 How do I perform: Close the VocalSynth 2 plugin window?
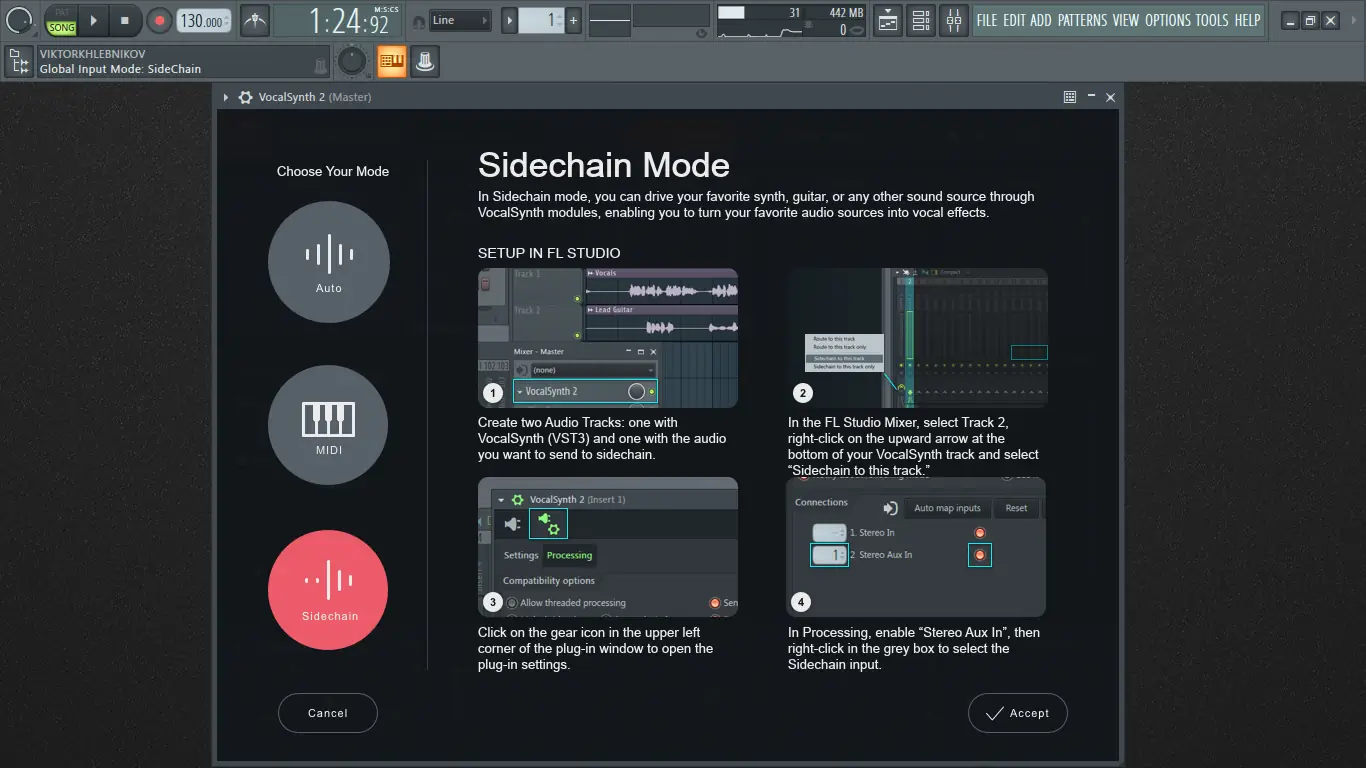click(1110, 97)
